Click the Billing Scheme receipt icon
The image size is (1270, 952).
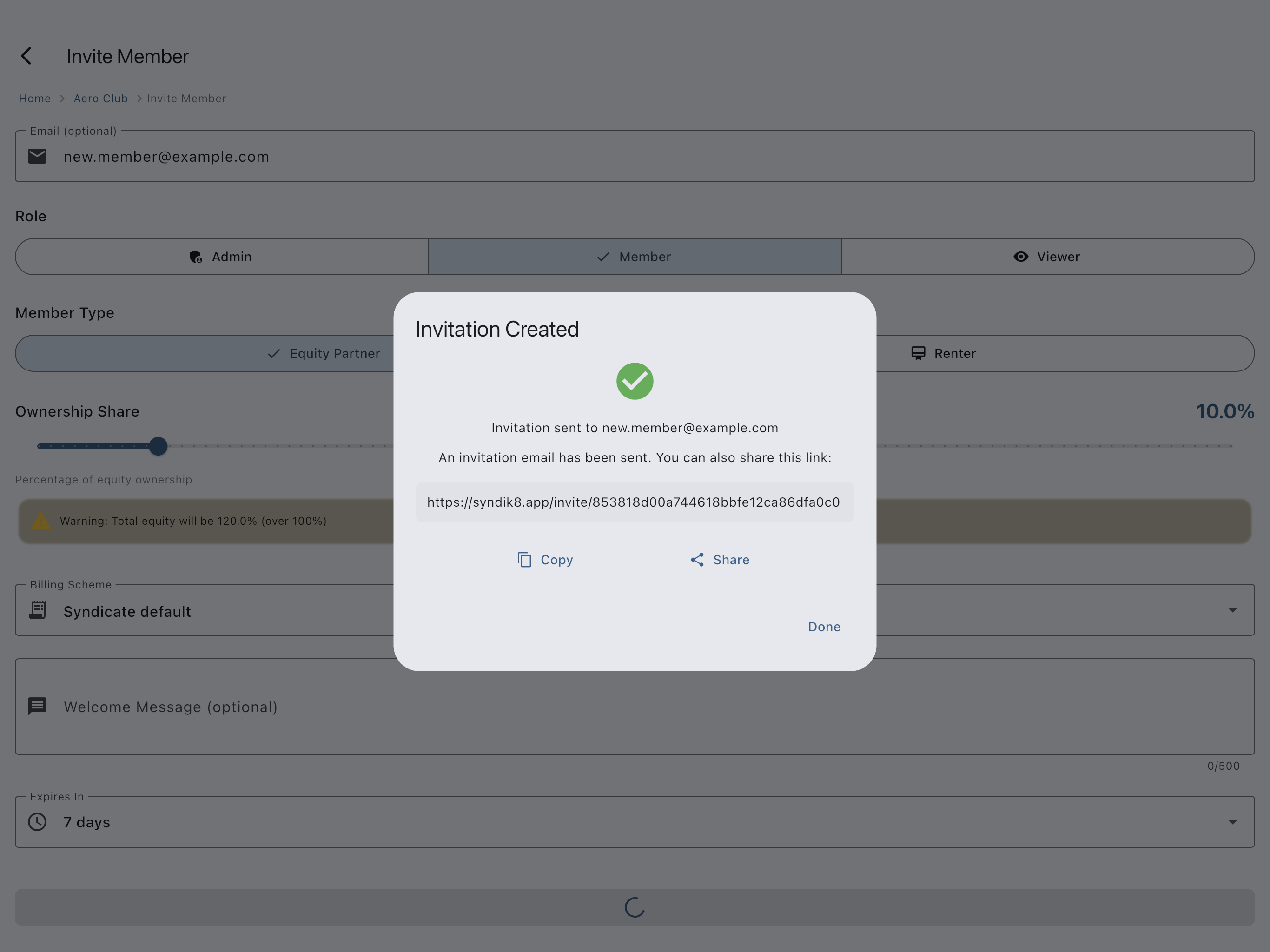[37, 610]
